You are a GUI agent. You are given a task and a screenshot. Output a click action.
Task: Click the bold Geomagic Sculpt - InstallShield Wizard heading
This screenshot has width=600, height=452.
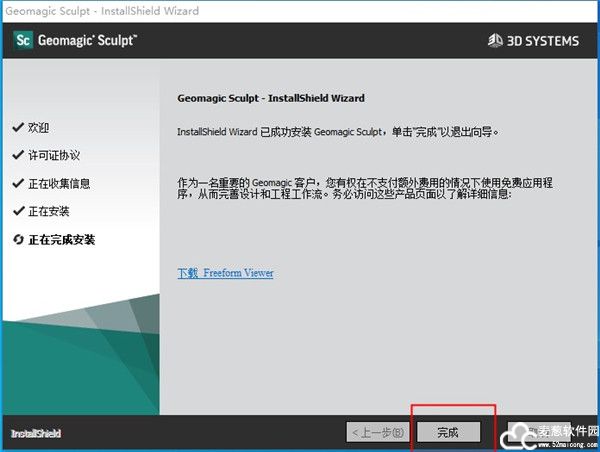[x=271, y=98]
